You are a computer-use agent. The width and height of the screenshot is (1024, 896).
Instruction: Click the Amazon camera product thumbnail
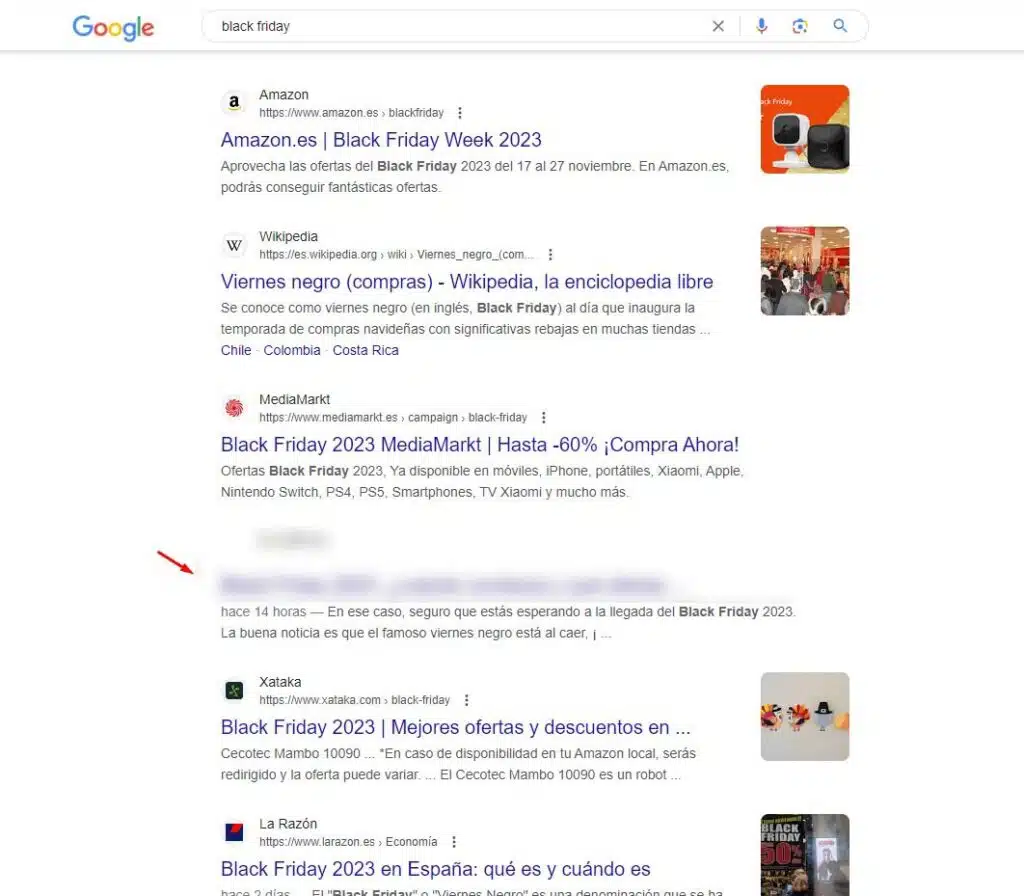[x=805, y=129]
